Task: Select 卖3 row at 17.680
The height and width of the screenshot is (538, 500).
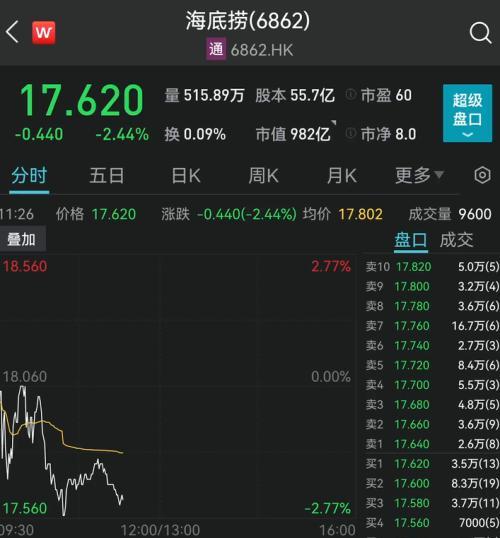Action: pyautogui.click(x=432, y=405)
